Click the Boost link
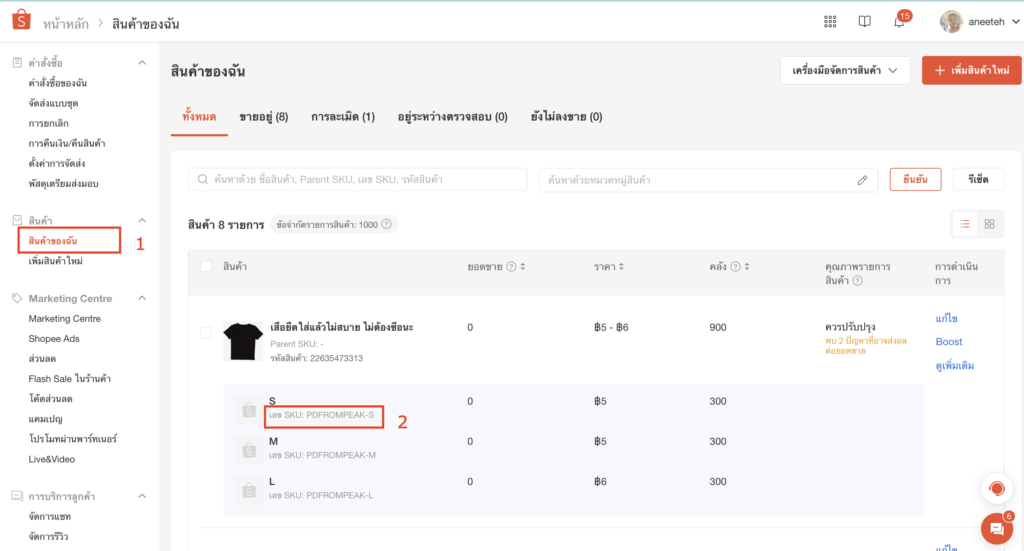This screenshot has height=551, width=1024. point(949,341)
